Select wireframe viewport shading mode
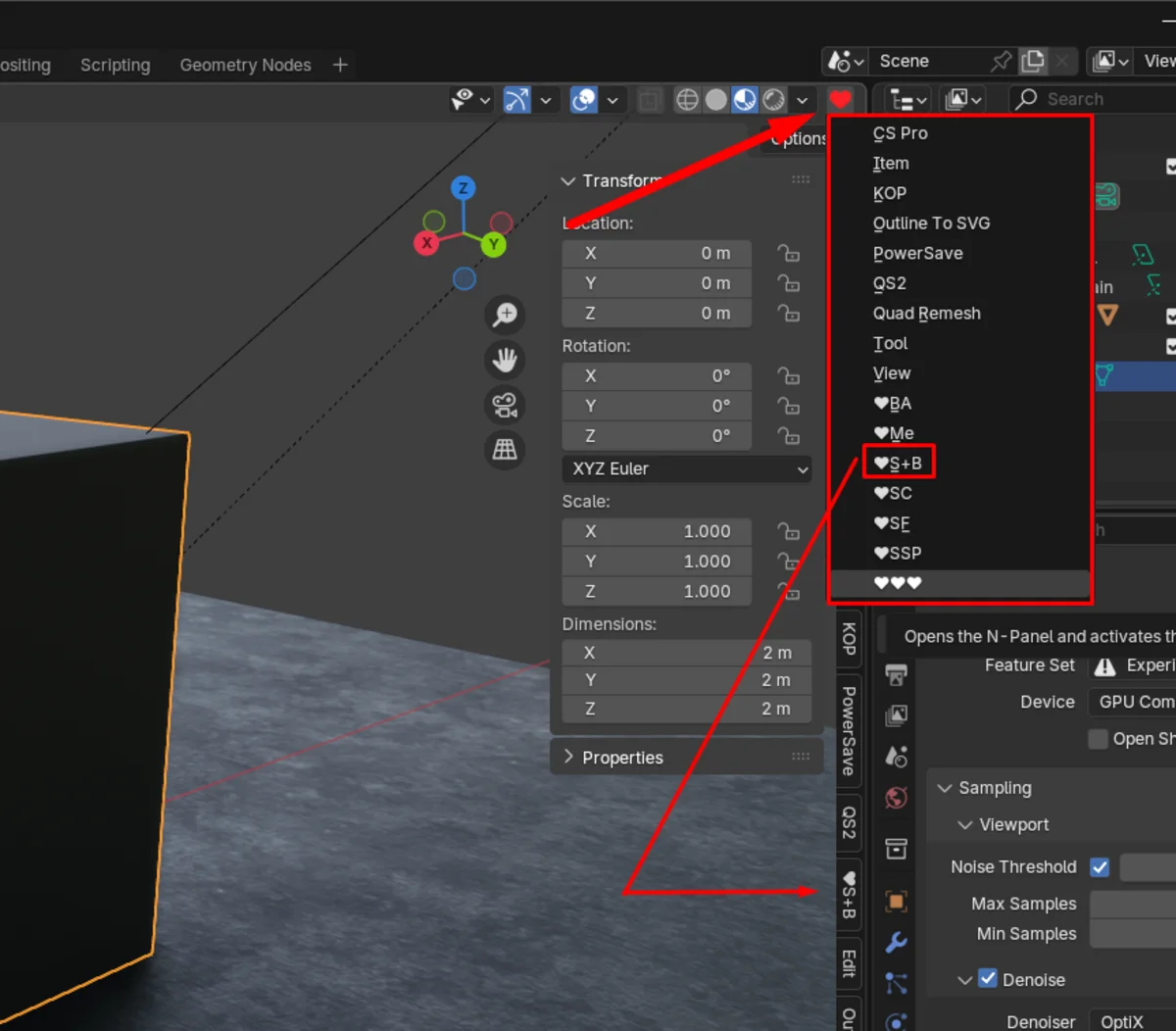This screenshot has height=1031, width=1176. click(x=688, y=100)
